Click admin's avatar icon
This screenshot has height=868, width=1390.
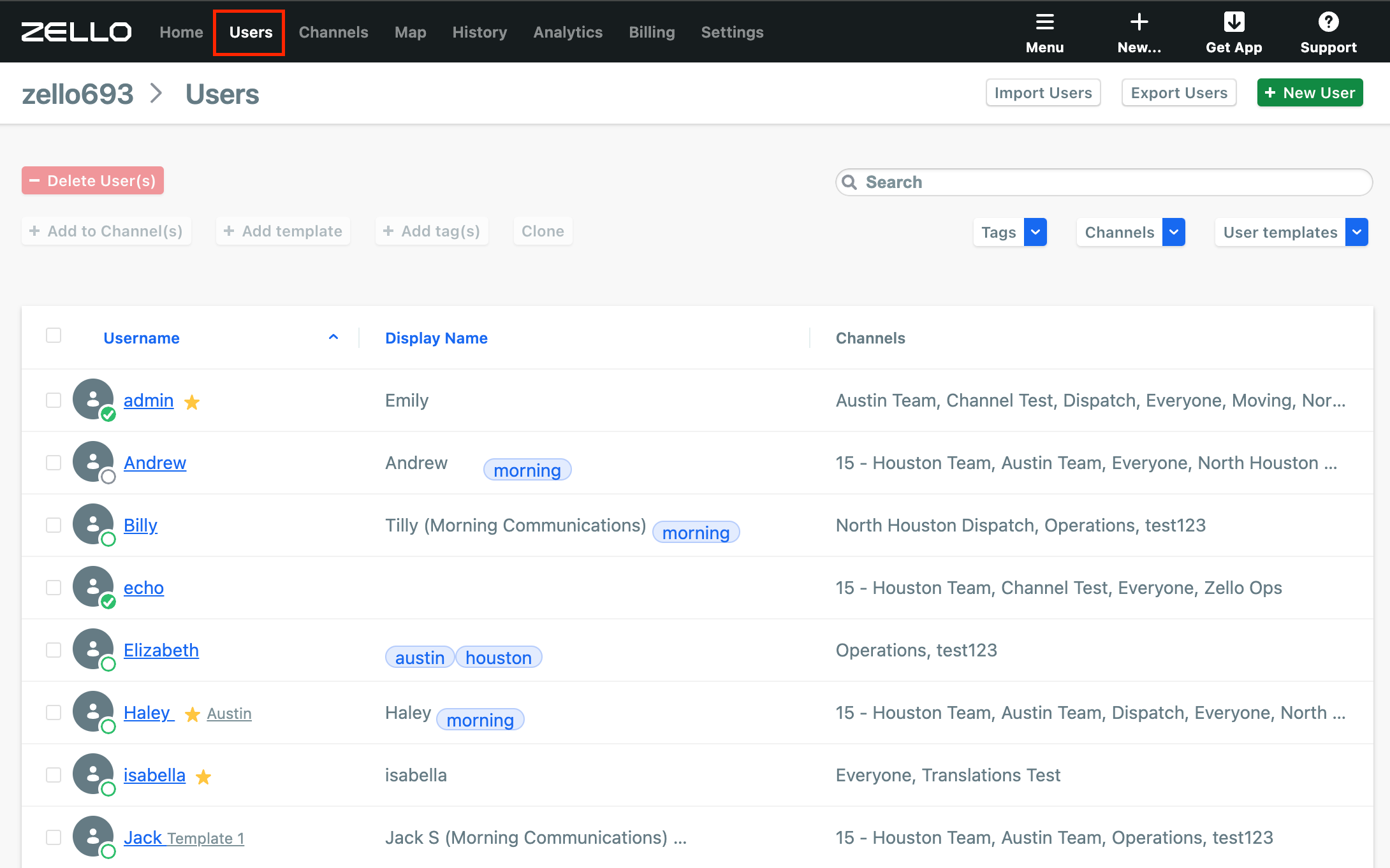click(x=93, y=400)
